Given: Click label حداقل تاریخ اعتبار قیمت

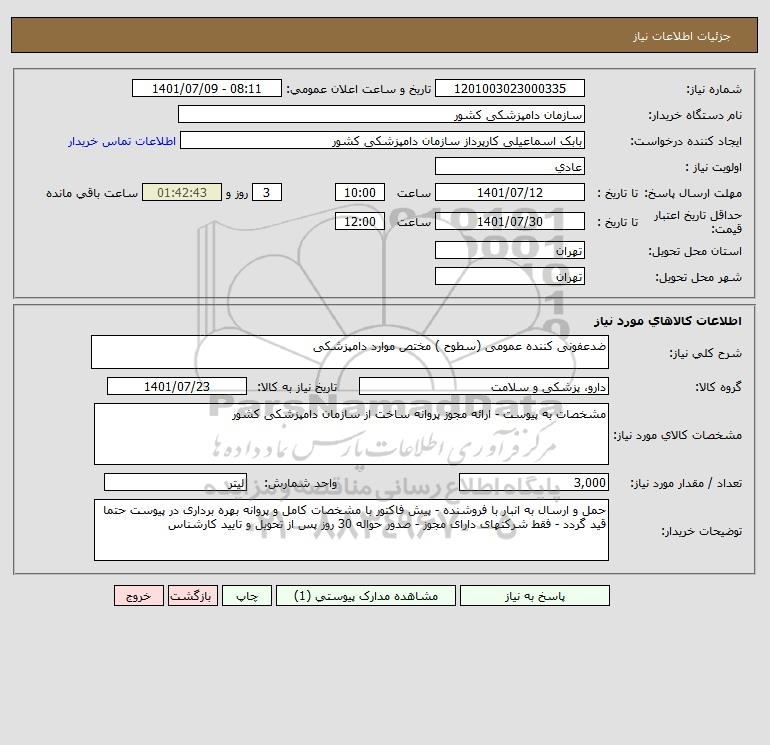Looking at the screenshot, I should coord(697,222).
